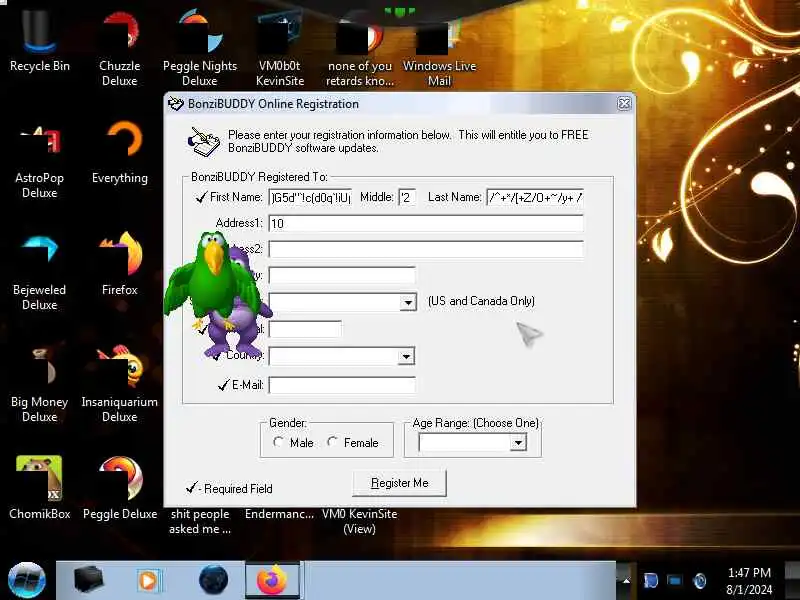Focus the E-Mail input field

coord(342,385)
